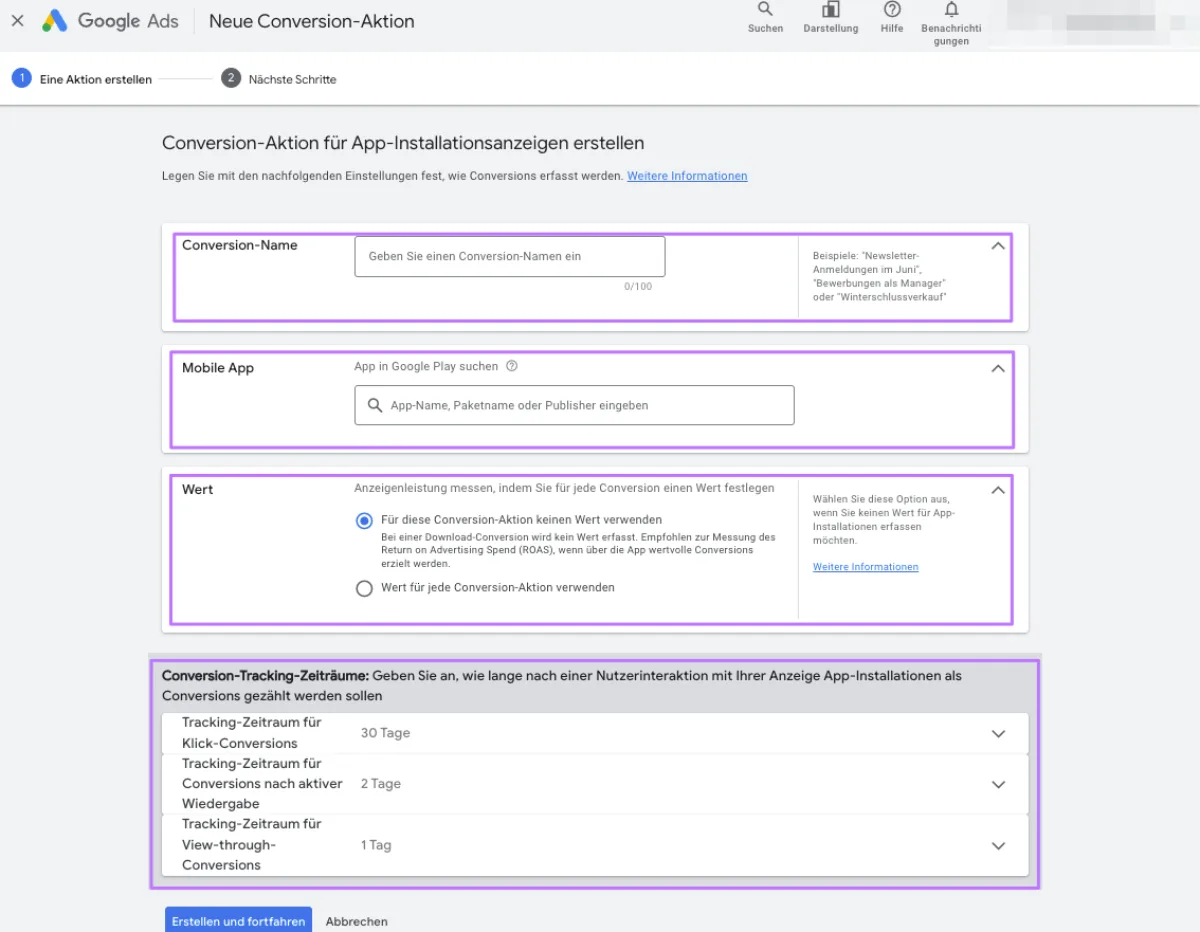1200x932 pixels.
Task: Open the 'Weitere Informationen' link in the Wert panel
Action: point(865,566)
